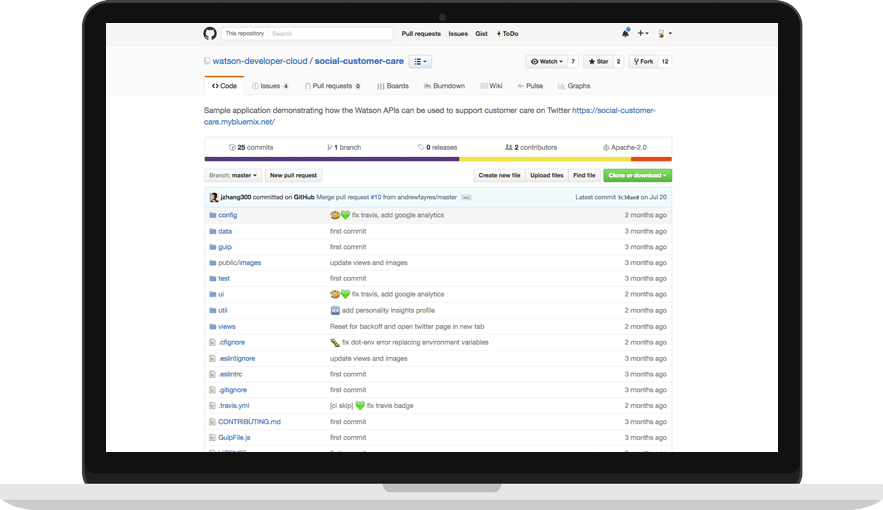Open the CONTRIBUTING.md file
The image size is (883, 510).
[x=249, y=422]
